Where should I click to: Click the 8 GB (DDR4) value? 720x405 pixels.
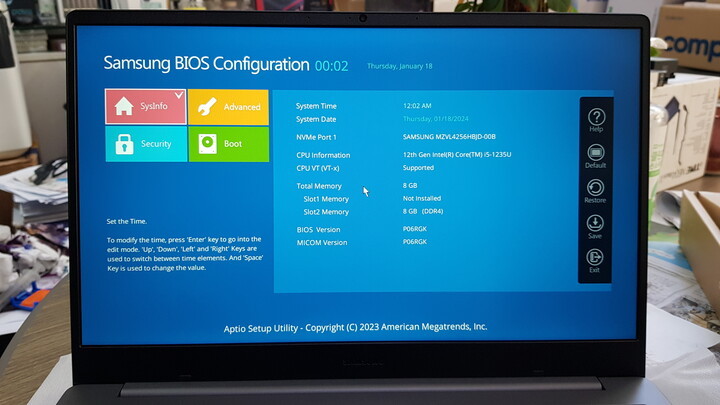[423, 211]
